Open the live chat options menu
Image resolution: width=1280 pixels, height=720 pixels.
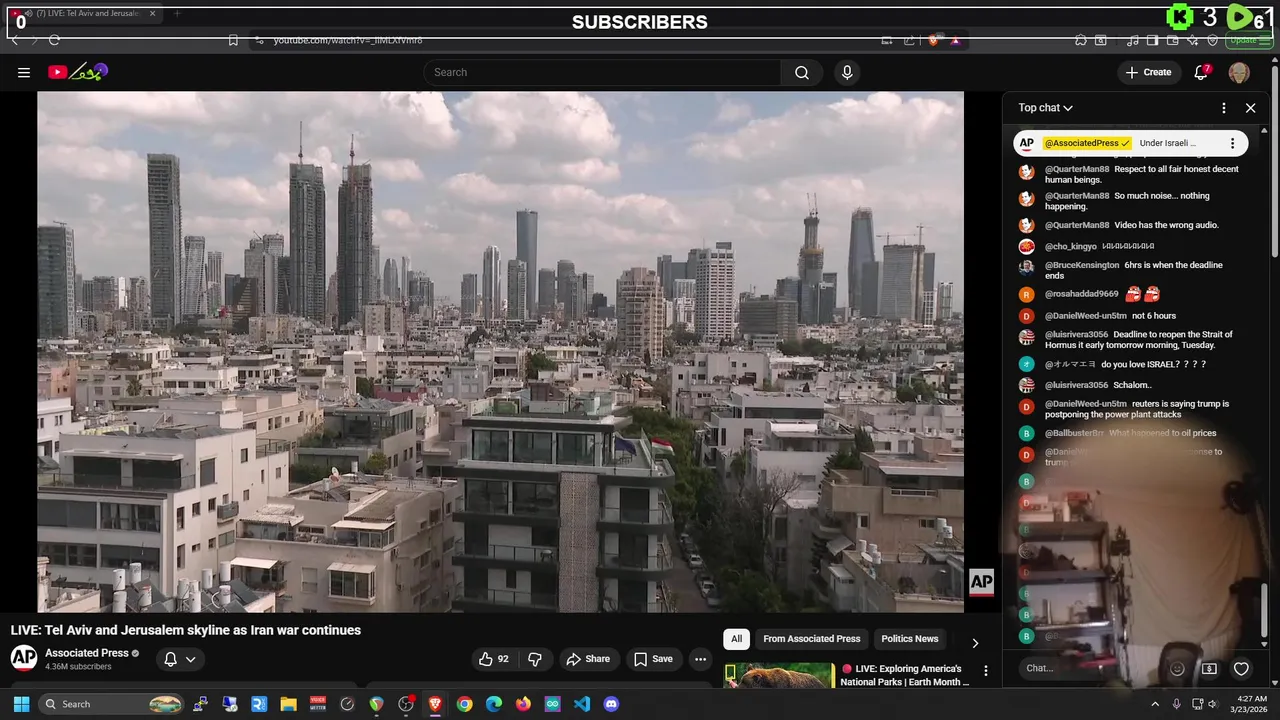pos(1223,108)
